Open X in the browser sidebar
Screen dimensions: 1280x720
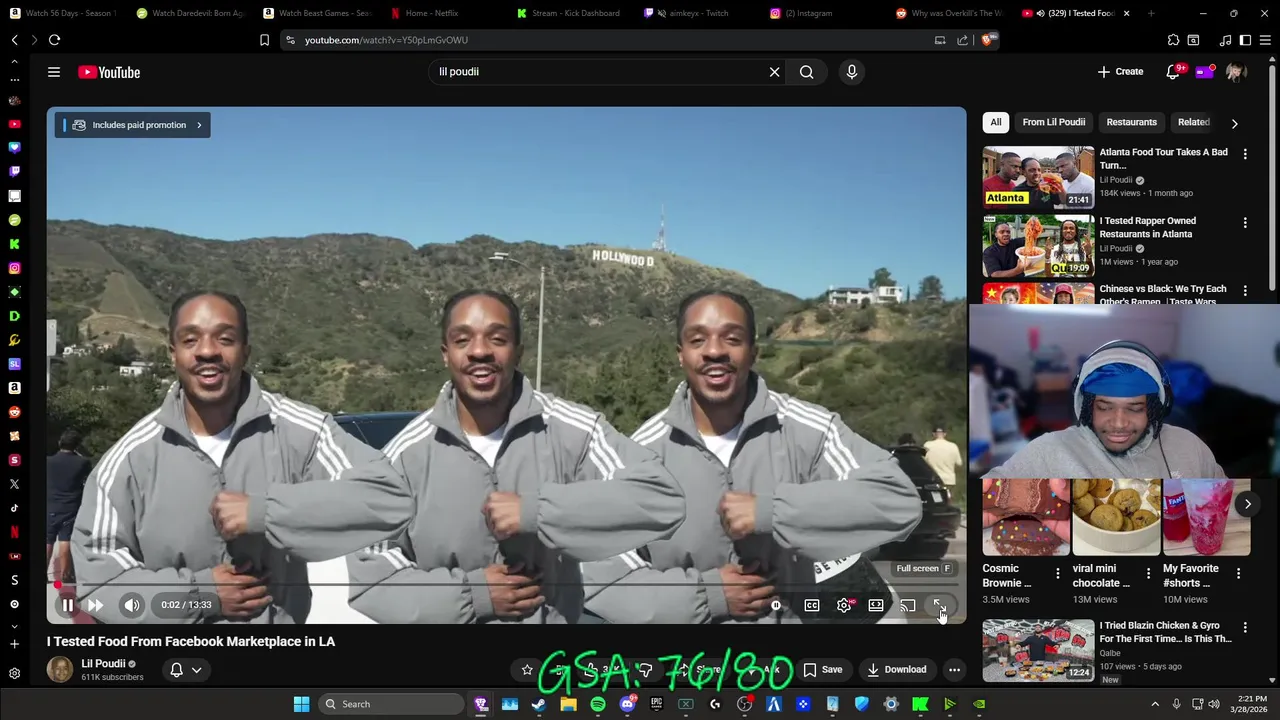pyautogui.click(x=14, y=484)
